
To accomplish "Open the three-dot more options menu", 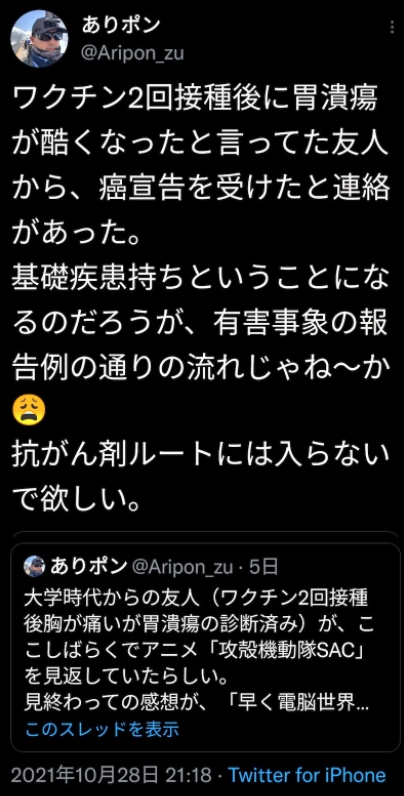I will [392, 27].
